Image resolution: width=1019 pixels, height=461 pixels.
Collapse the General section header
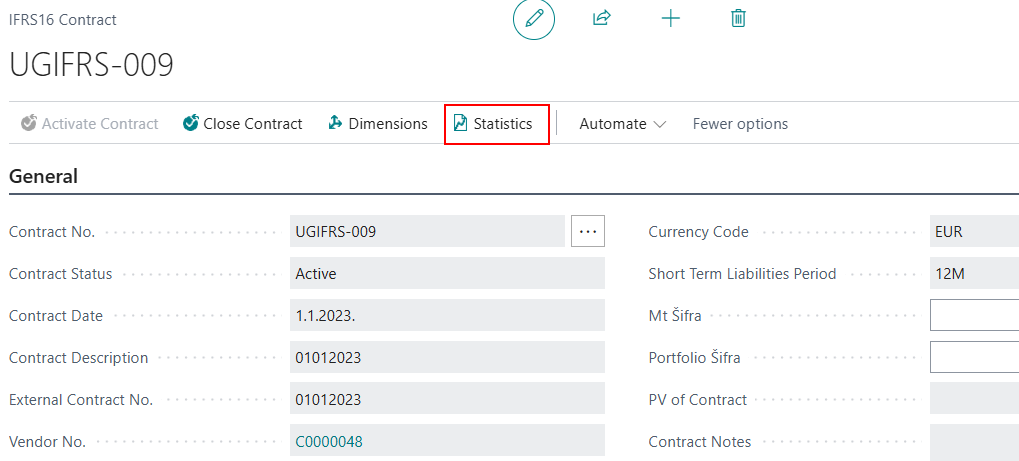[44, 176]
